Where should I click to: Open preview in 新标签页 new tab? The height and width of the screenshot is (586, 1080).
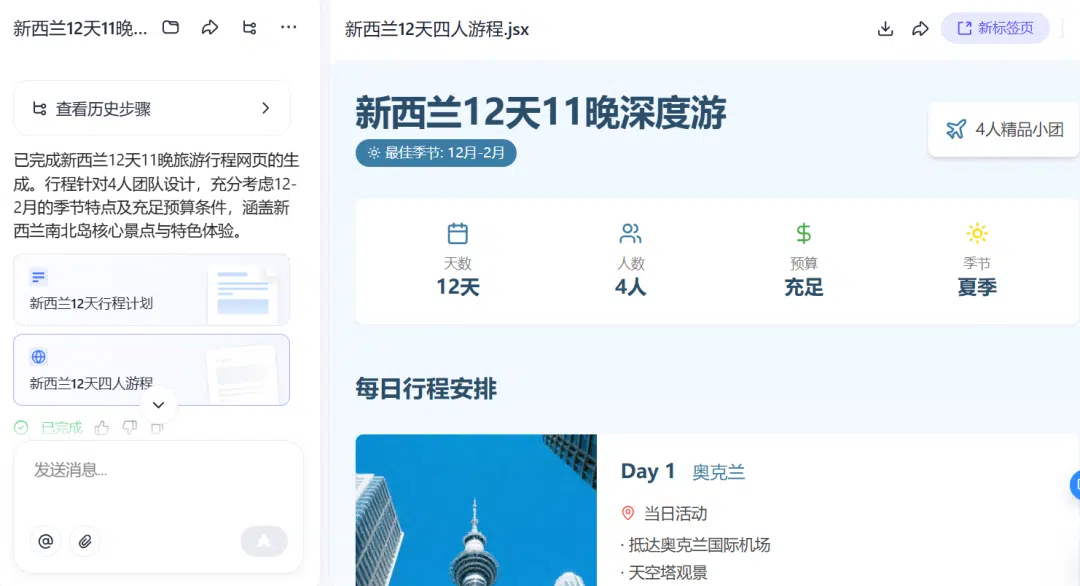tap(995, 28)
